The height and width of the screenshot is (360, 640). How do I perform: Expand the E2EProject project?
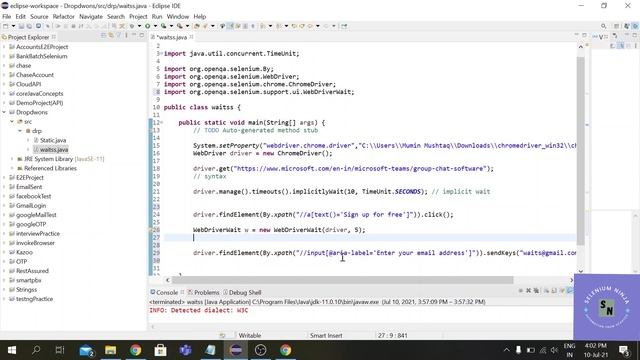coord(4,178)
